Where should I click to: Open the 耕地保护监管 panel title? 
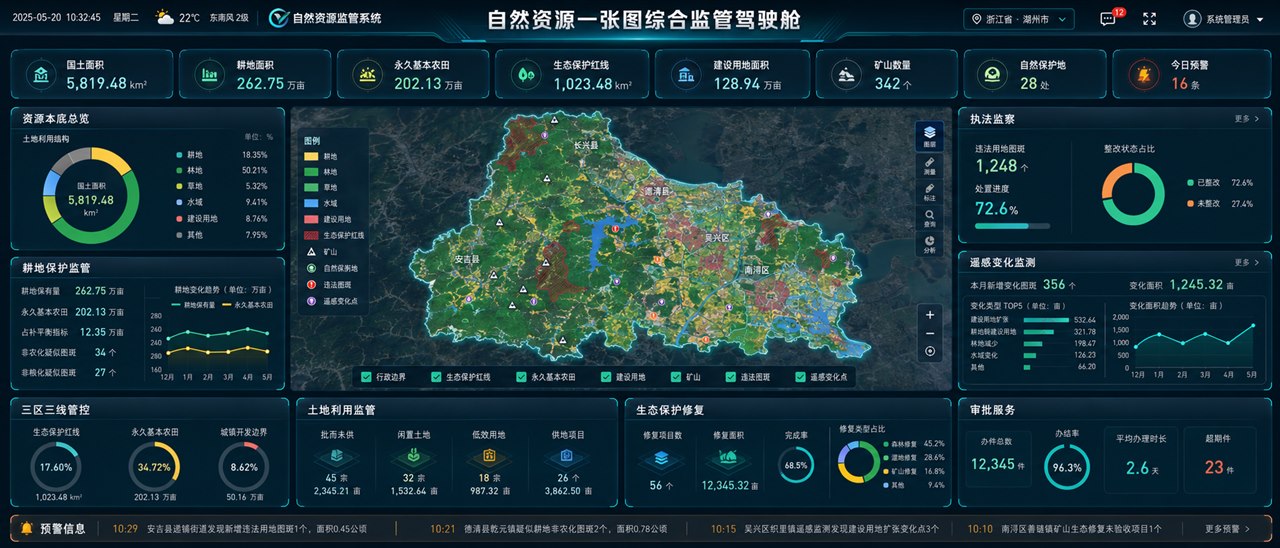coord(55,268)
